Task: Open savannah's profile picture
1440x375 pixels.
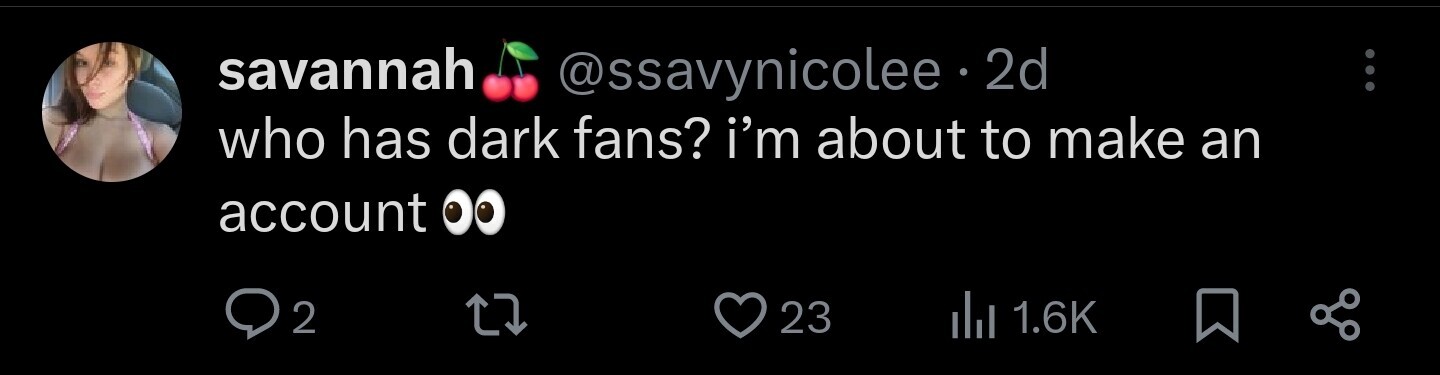Action: click(x=111, y=112)
